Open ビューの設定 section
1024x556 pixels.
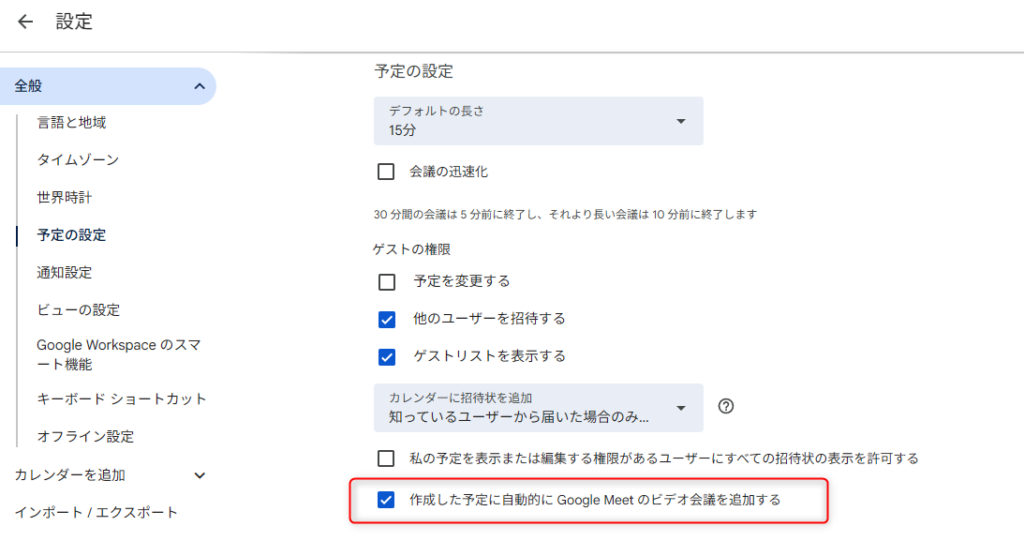point(78,310)
